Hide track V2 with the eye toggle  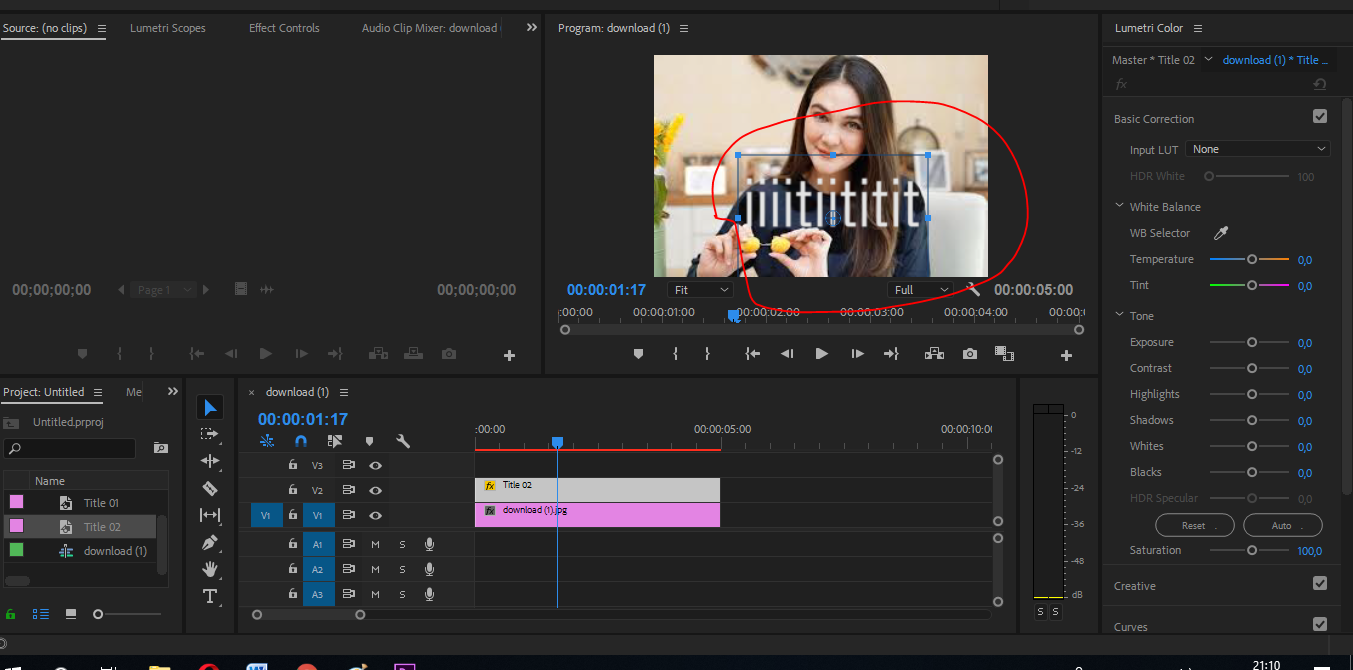[375, 490]
